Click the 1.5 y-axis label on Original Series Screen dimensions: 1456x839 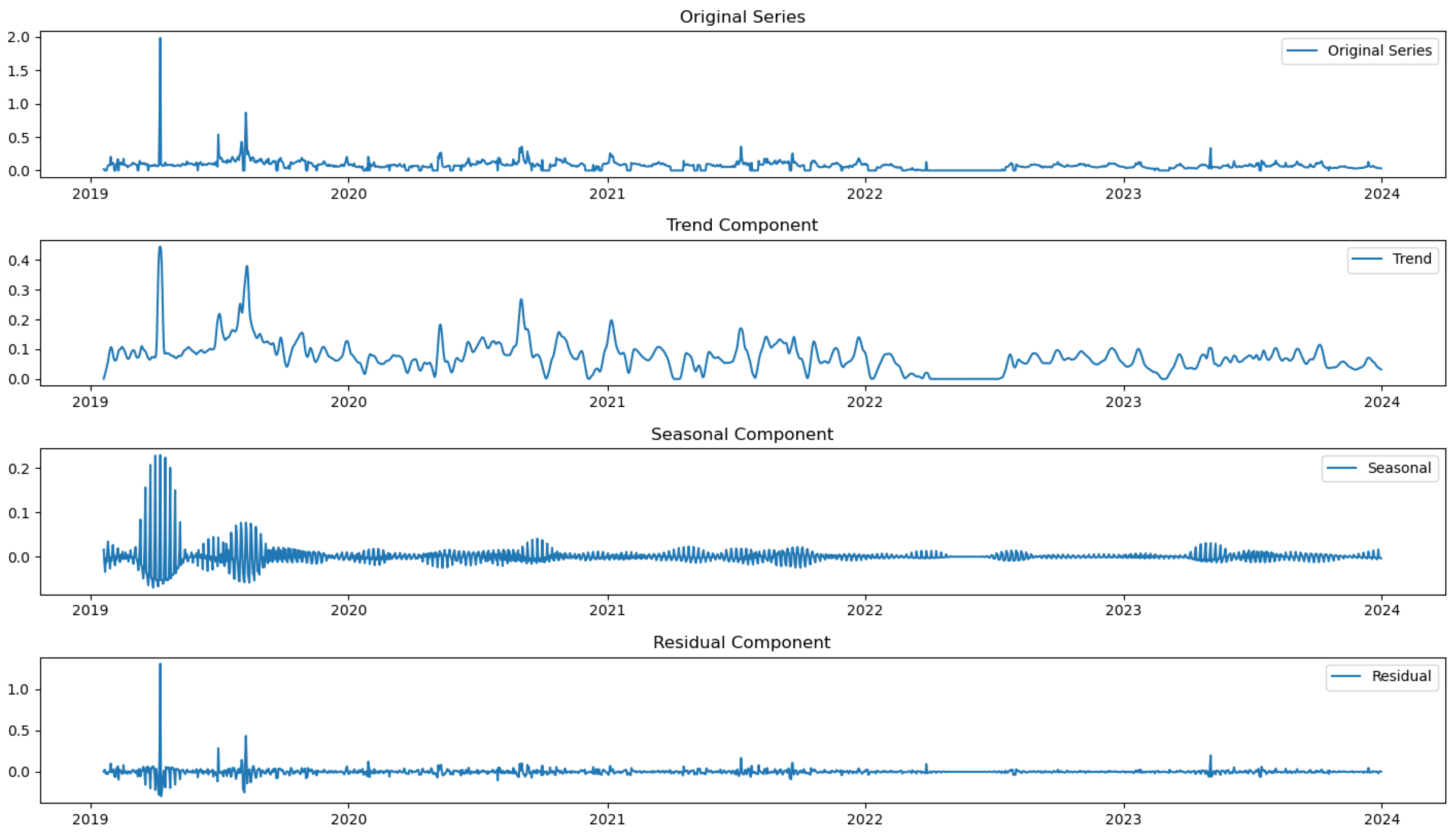tap(18, 71)
